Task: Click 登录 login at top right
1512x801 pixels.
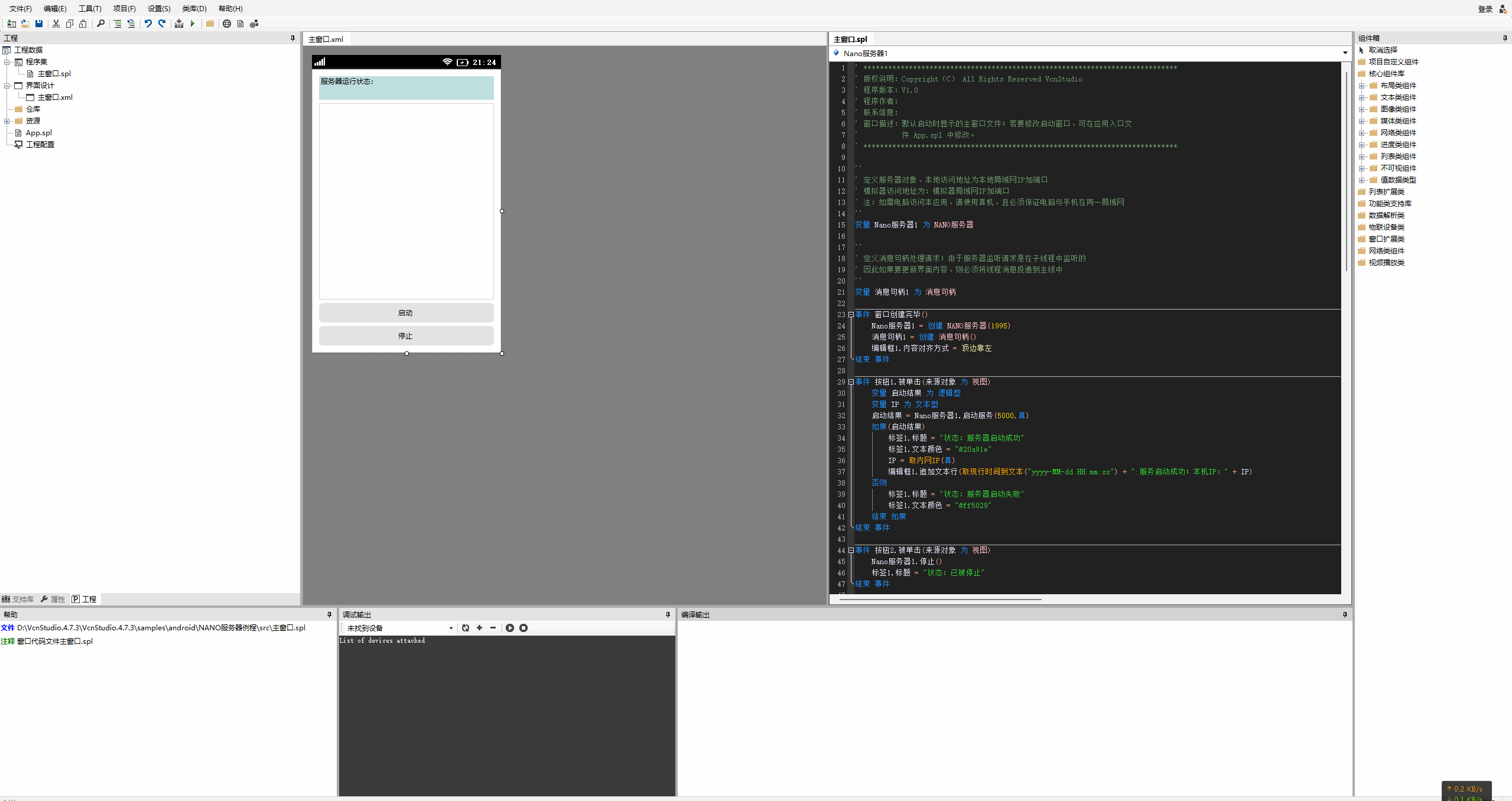Action: (1485, 9)
